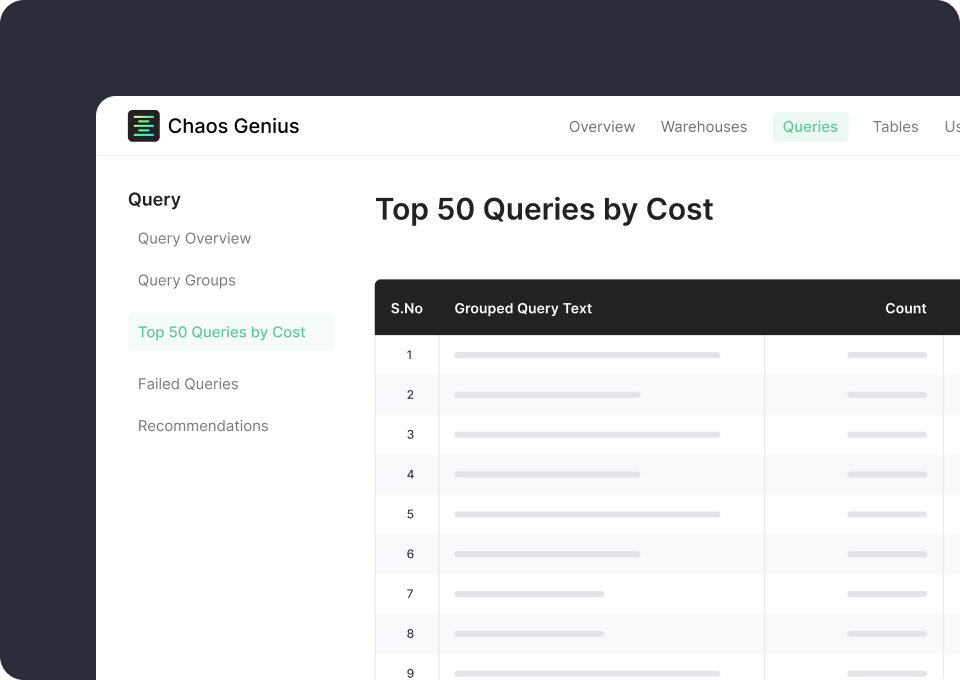960x680 pixels.
Task: Open Recommendations from the sidebar
Action: tap(203, 426)
